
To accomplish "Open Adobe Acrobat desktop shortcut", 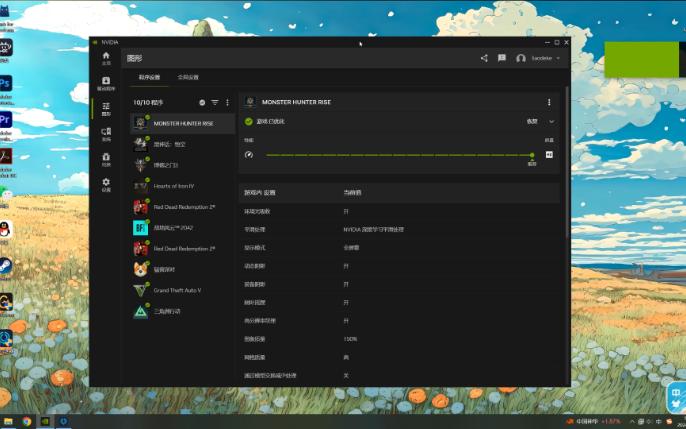I will (x=6, y=156).
